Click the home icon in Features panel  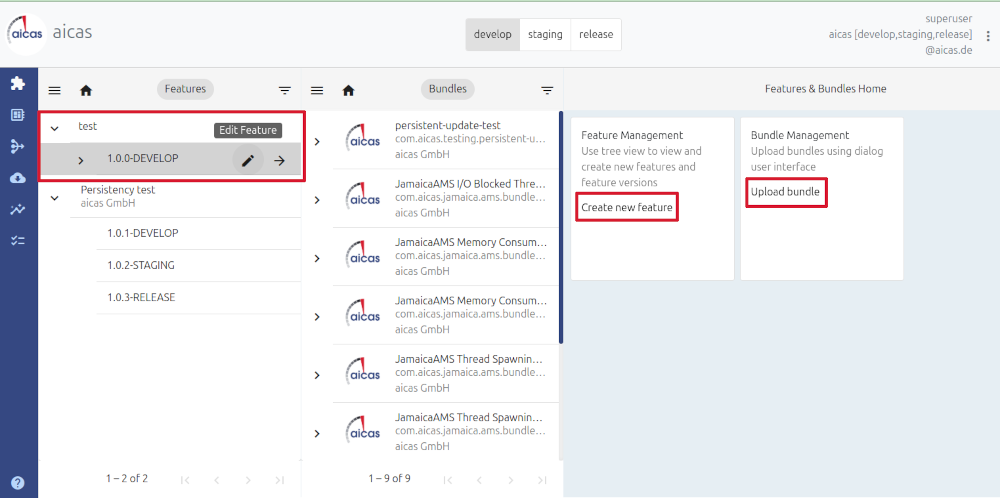86,90
